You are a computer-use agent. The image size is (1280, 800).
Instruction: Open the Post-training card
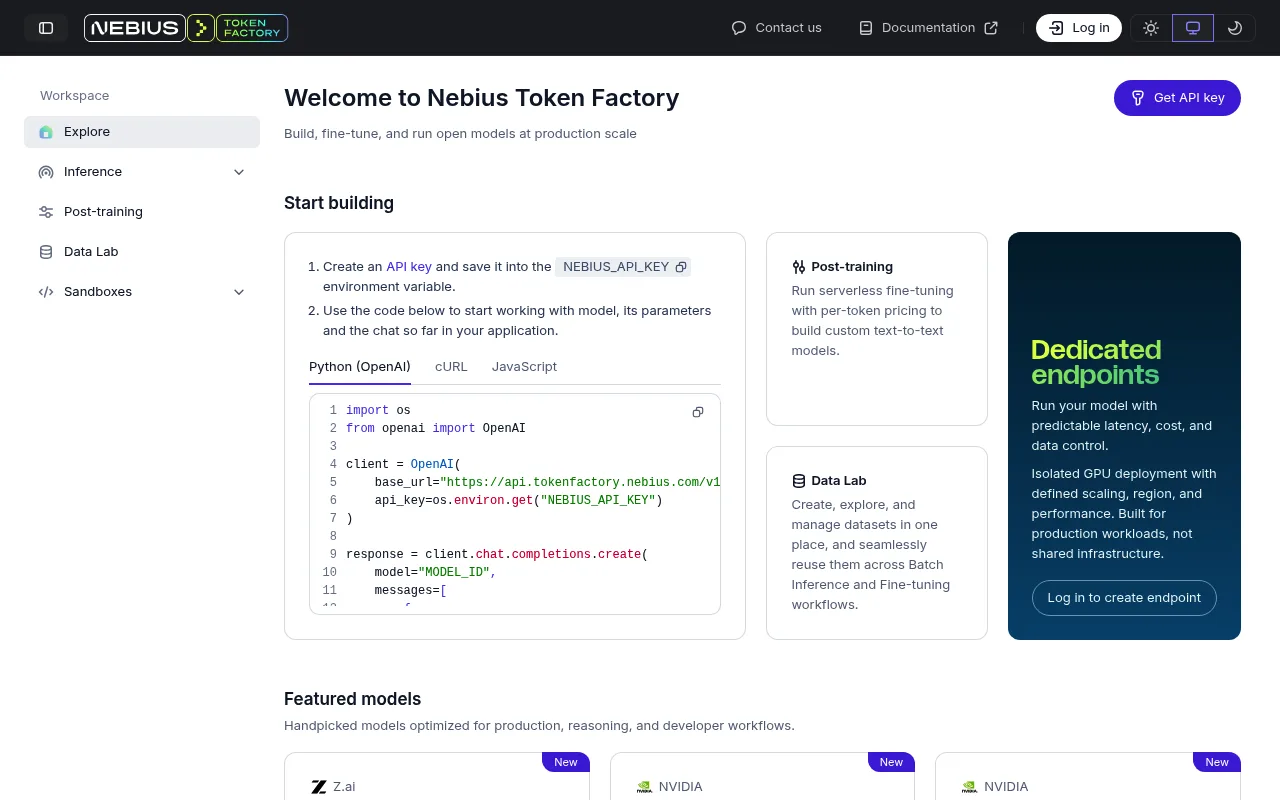[x=877, y=329]
